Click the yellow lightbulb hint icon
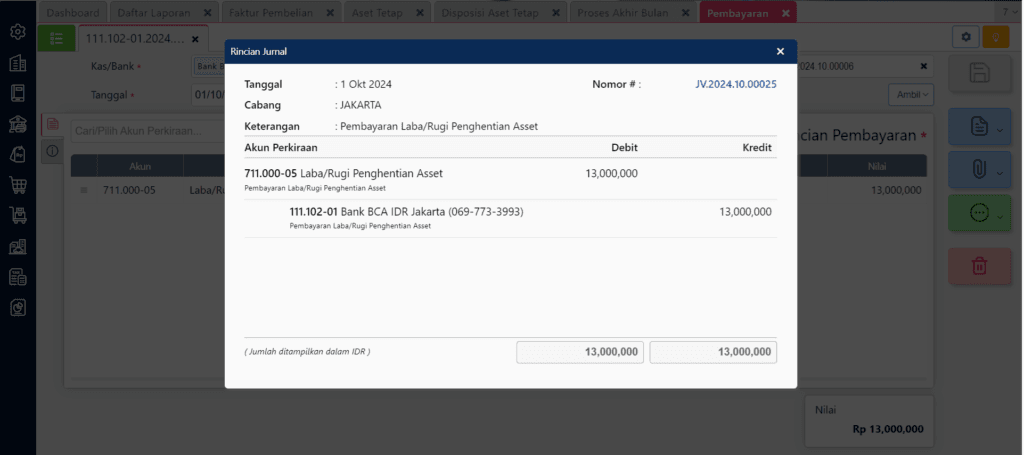Viewport: 1024px width, 455px height. coord(995,37)
